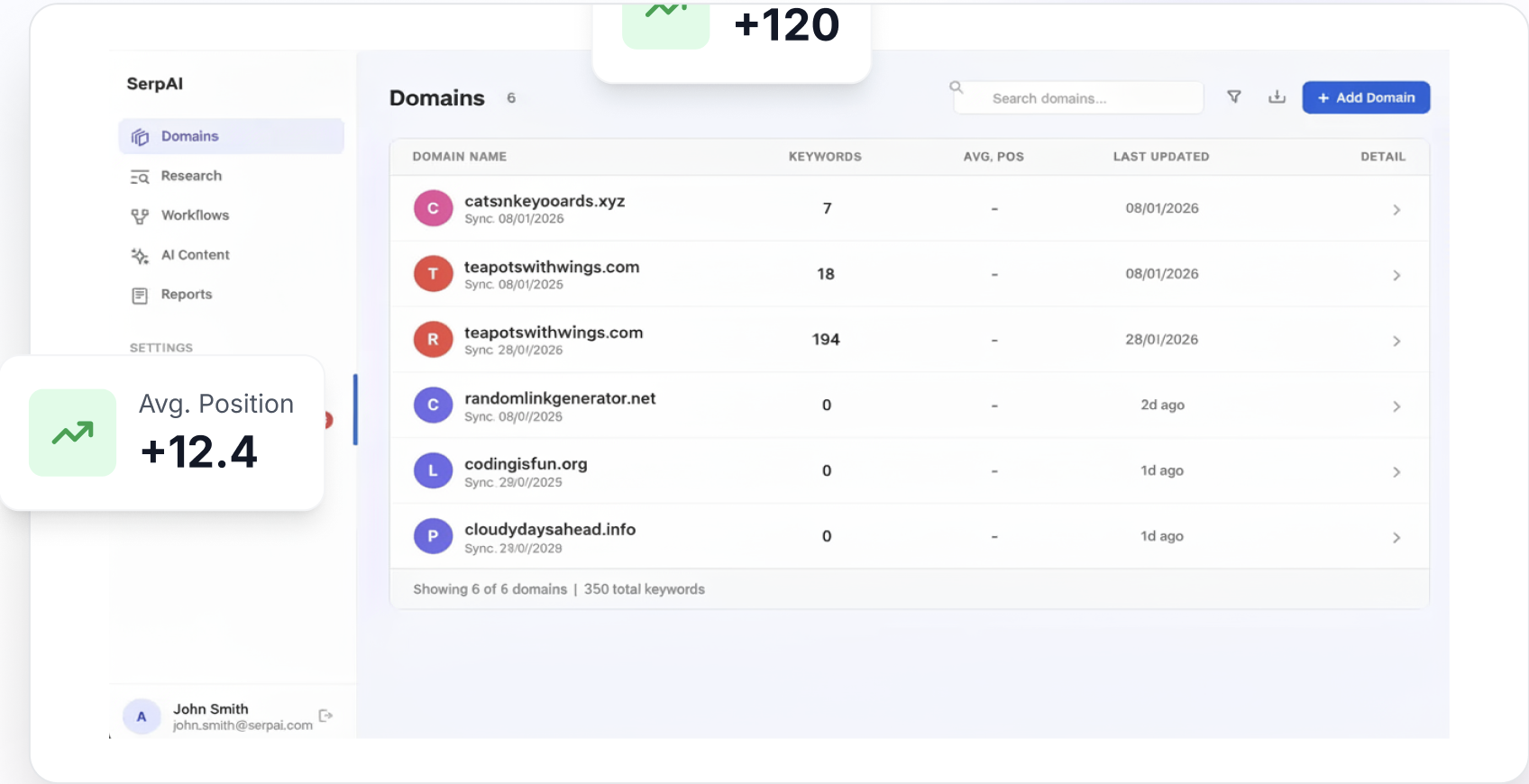This screenshot has height=784, width=1529.
Task: Click the keyword count 18
Action: click(x=826, y=274)
